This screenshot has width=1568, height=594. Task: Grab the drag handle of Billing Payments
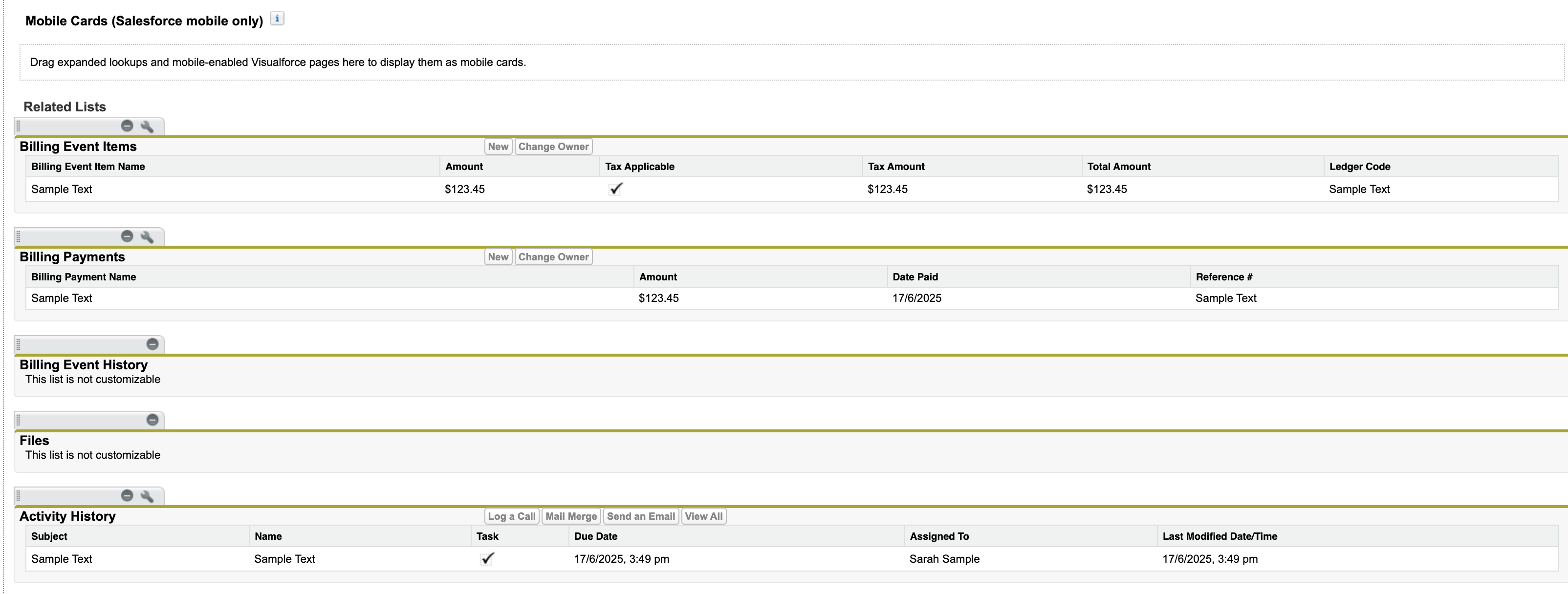point(18,237)
